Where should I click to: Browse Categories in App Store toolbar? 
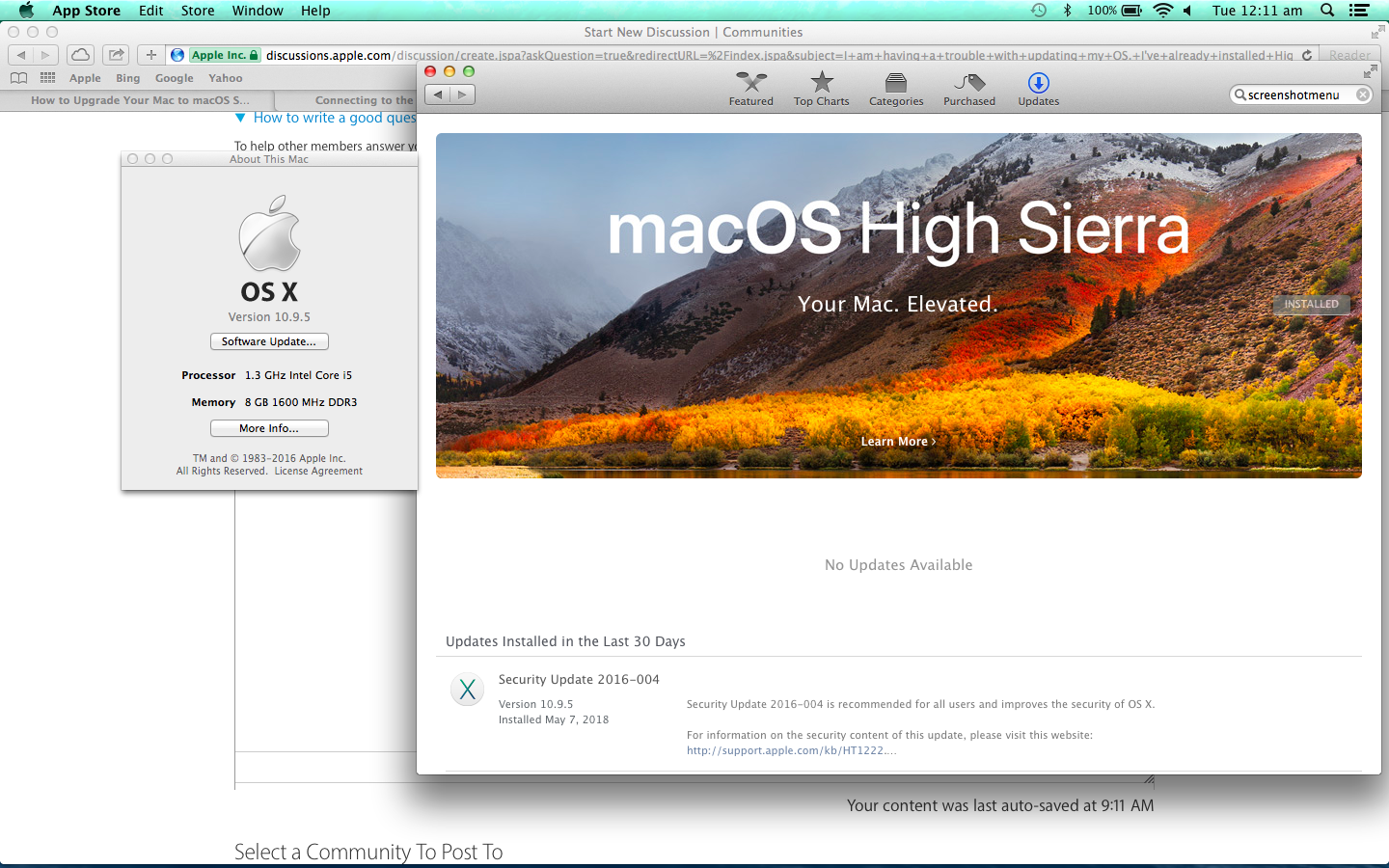(896, 89)
